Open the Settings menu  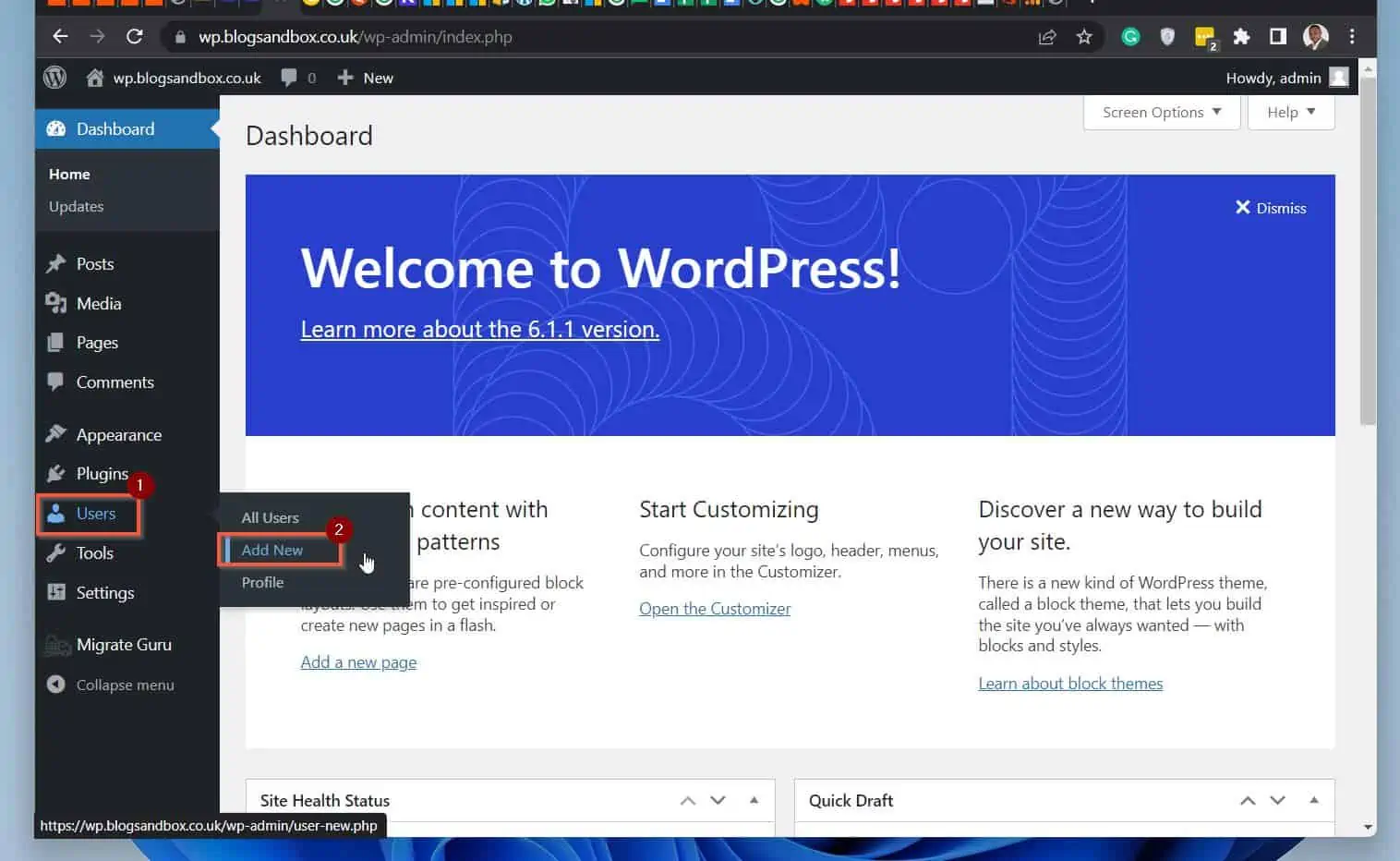[127, 592]
